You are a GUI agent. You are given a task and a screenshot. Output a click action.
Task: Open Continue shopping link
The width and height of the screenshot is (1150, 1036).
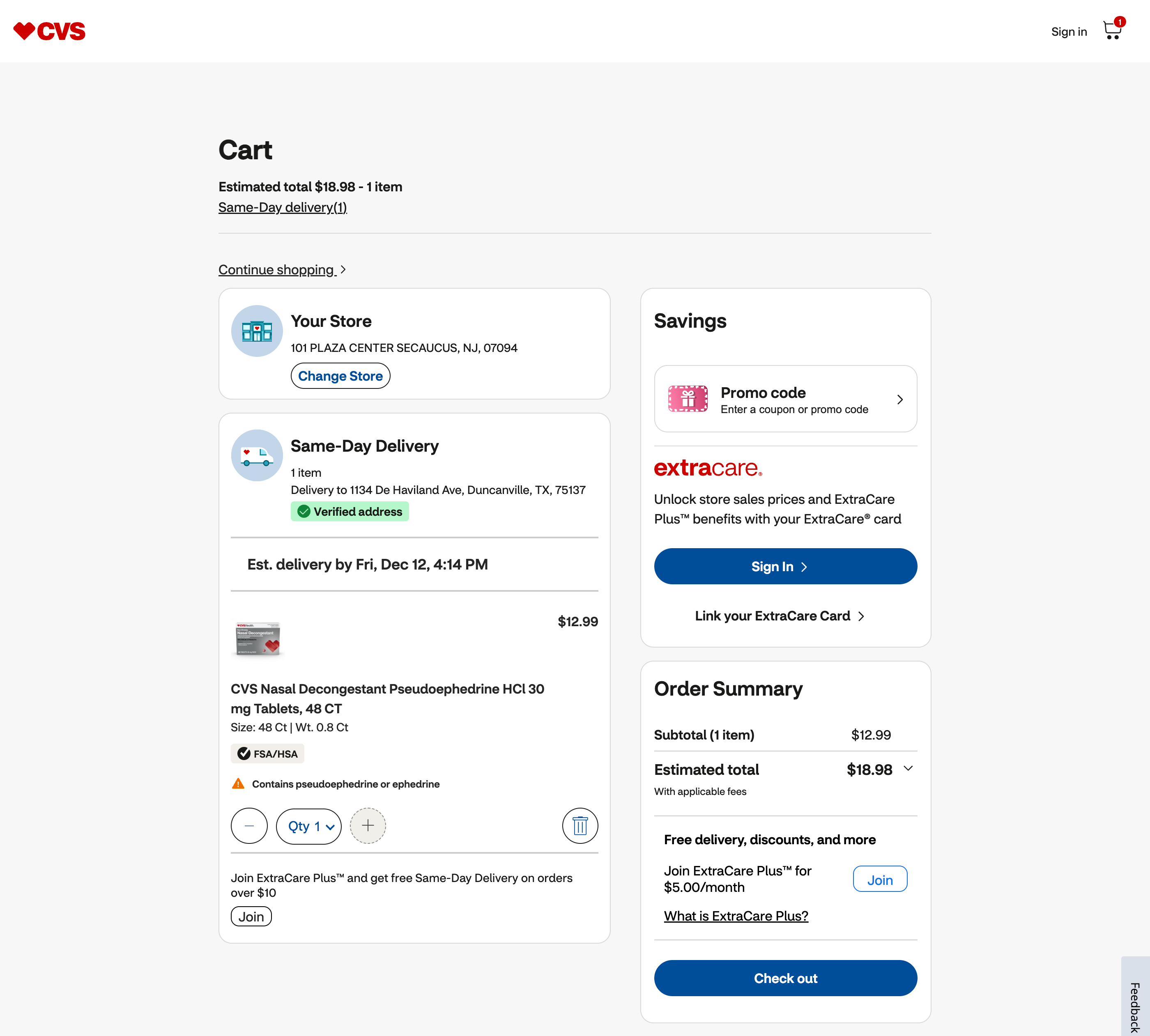pos(277,270)
